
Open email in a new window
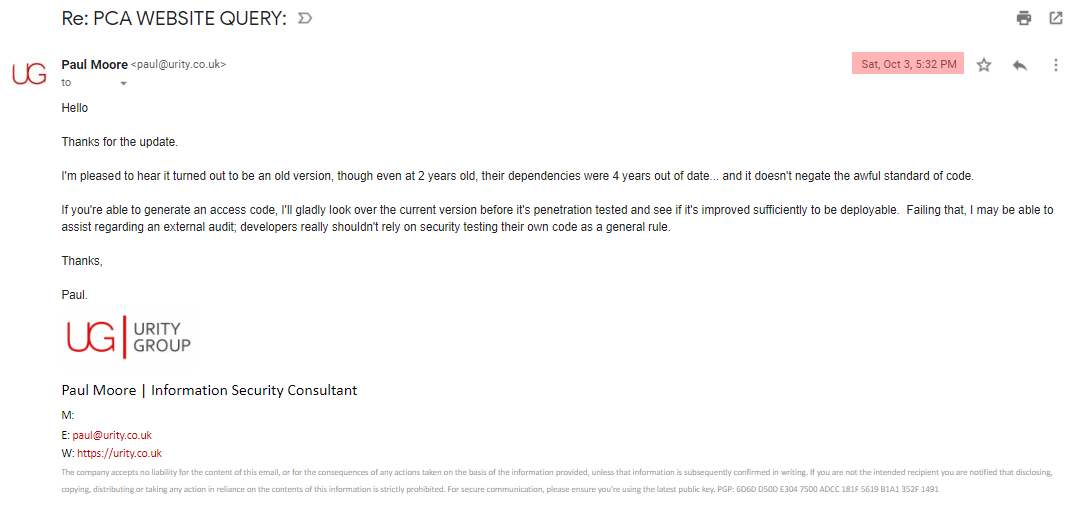pyautogui.click(x=1055, y=18)
